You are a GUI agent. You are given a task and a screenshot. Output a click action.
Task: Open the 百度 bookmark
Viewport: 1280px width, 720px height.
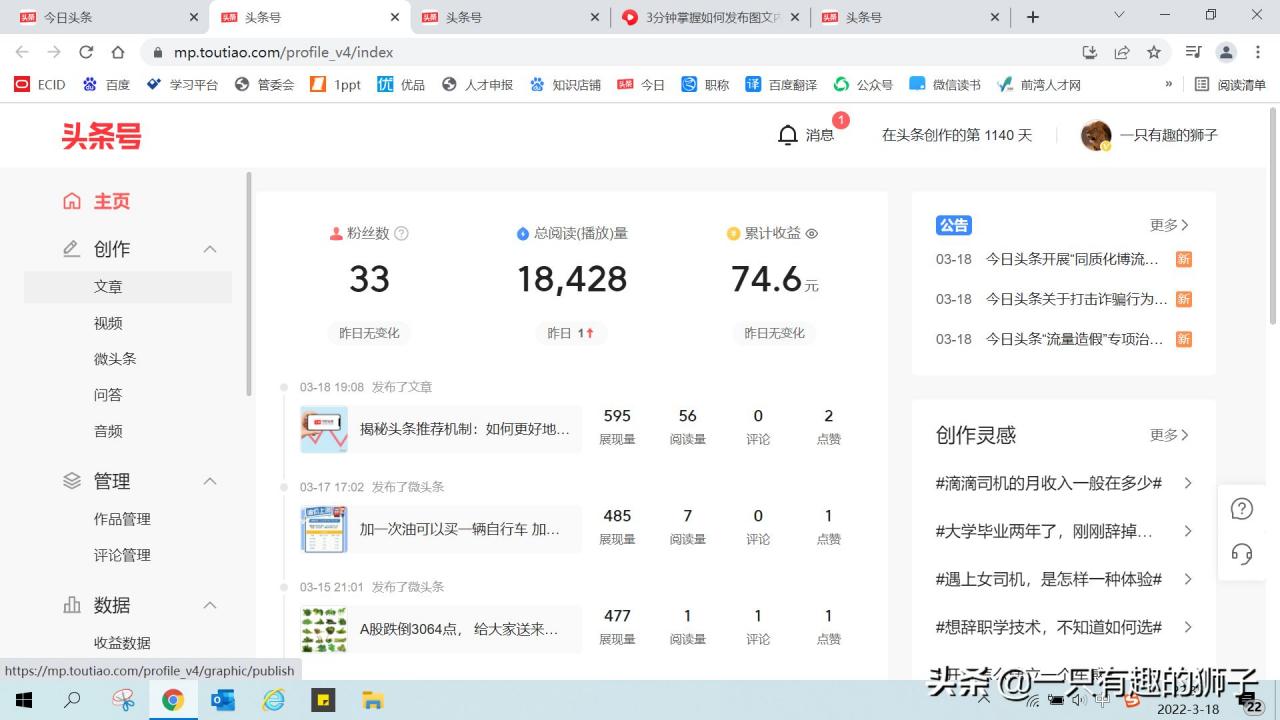coord(106,85)
